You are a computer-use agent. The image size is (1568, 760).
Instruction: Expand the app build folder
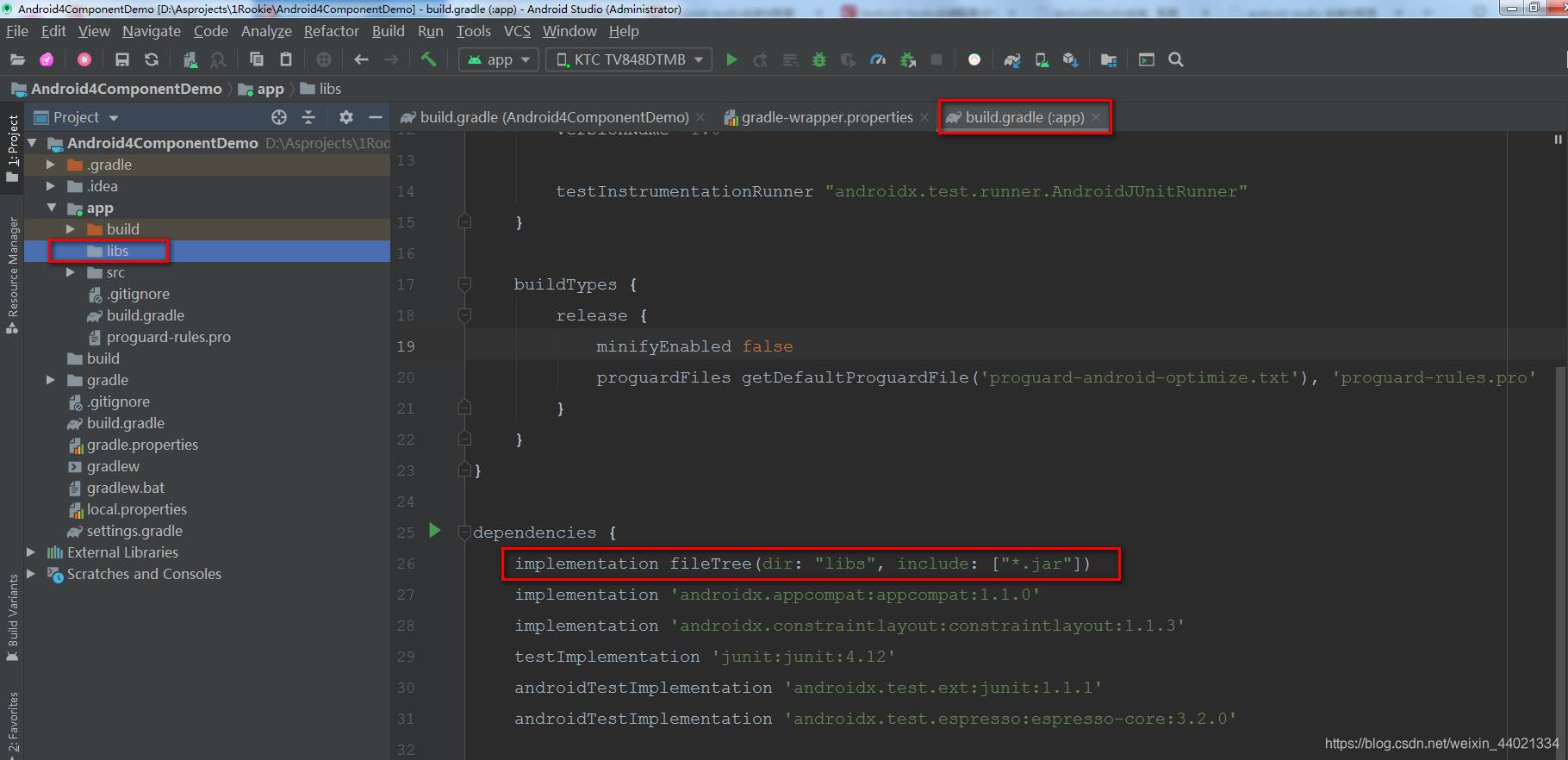tap(71, 229)
